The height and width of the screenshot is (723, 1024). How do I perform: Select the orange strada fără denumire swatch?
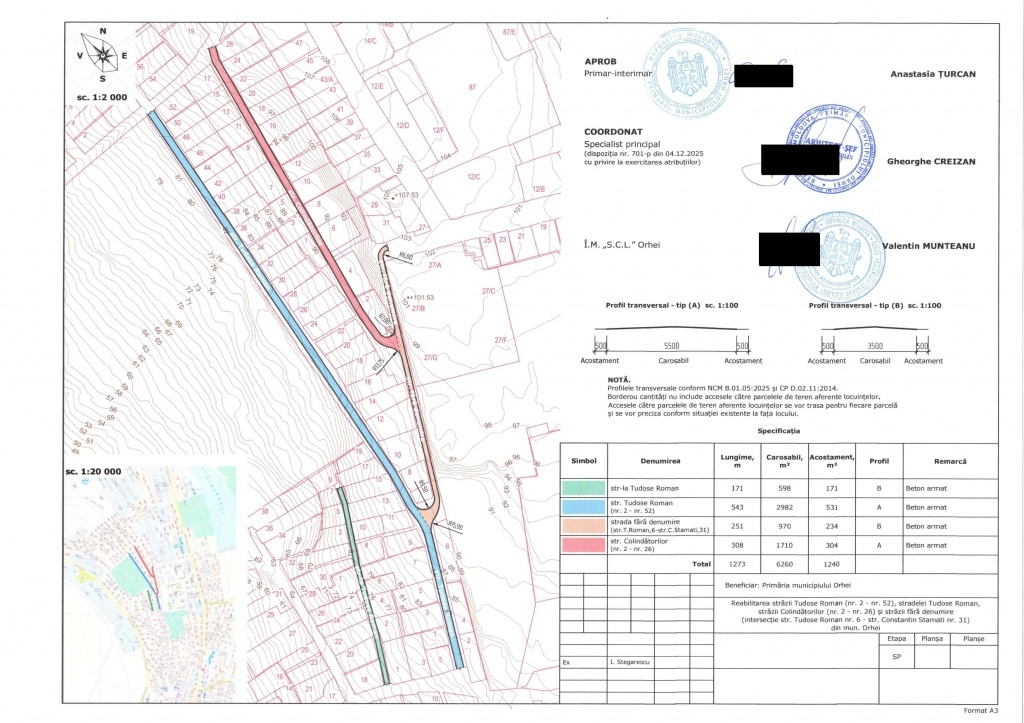[x=582, y=525]
